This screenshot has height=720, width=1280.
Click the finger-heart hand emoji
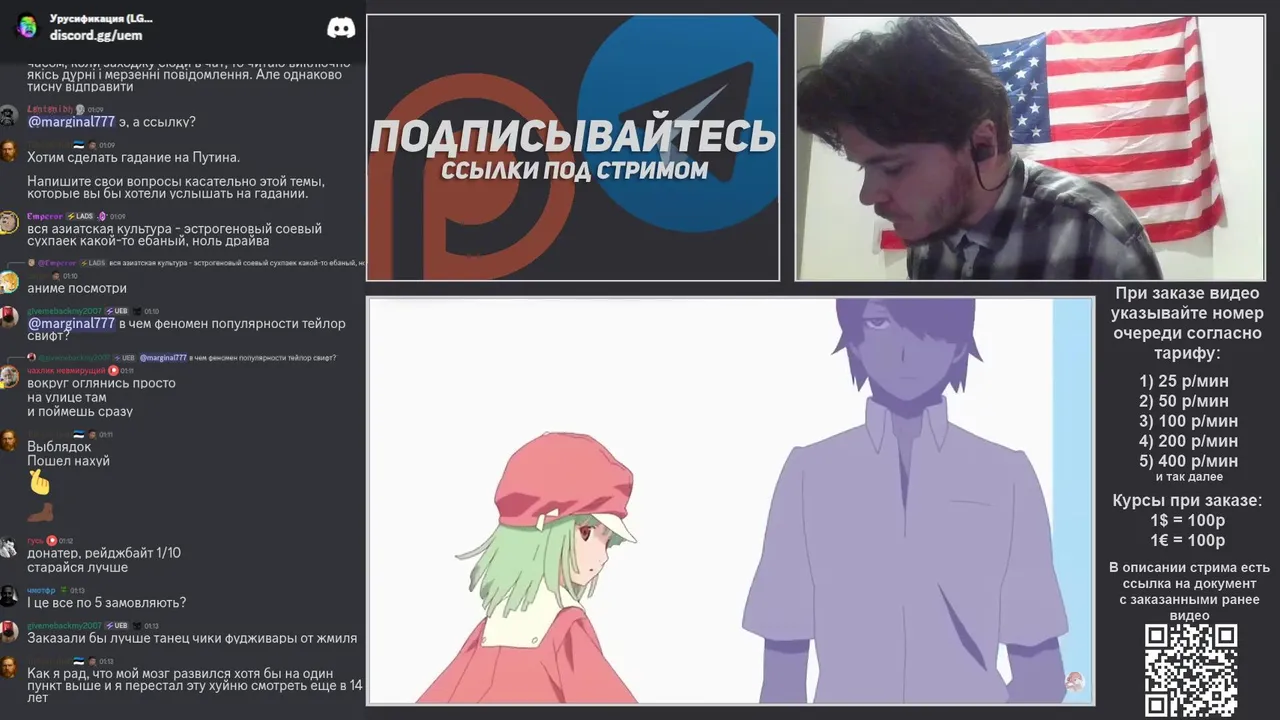39,483
